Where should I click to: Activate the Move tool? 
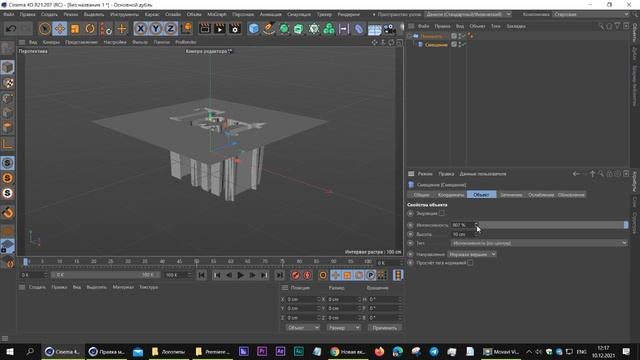click(60, 29)
